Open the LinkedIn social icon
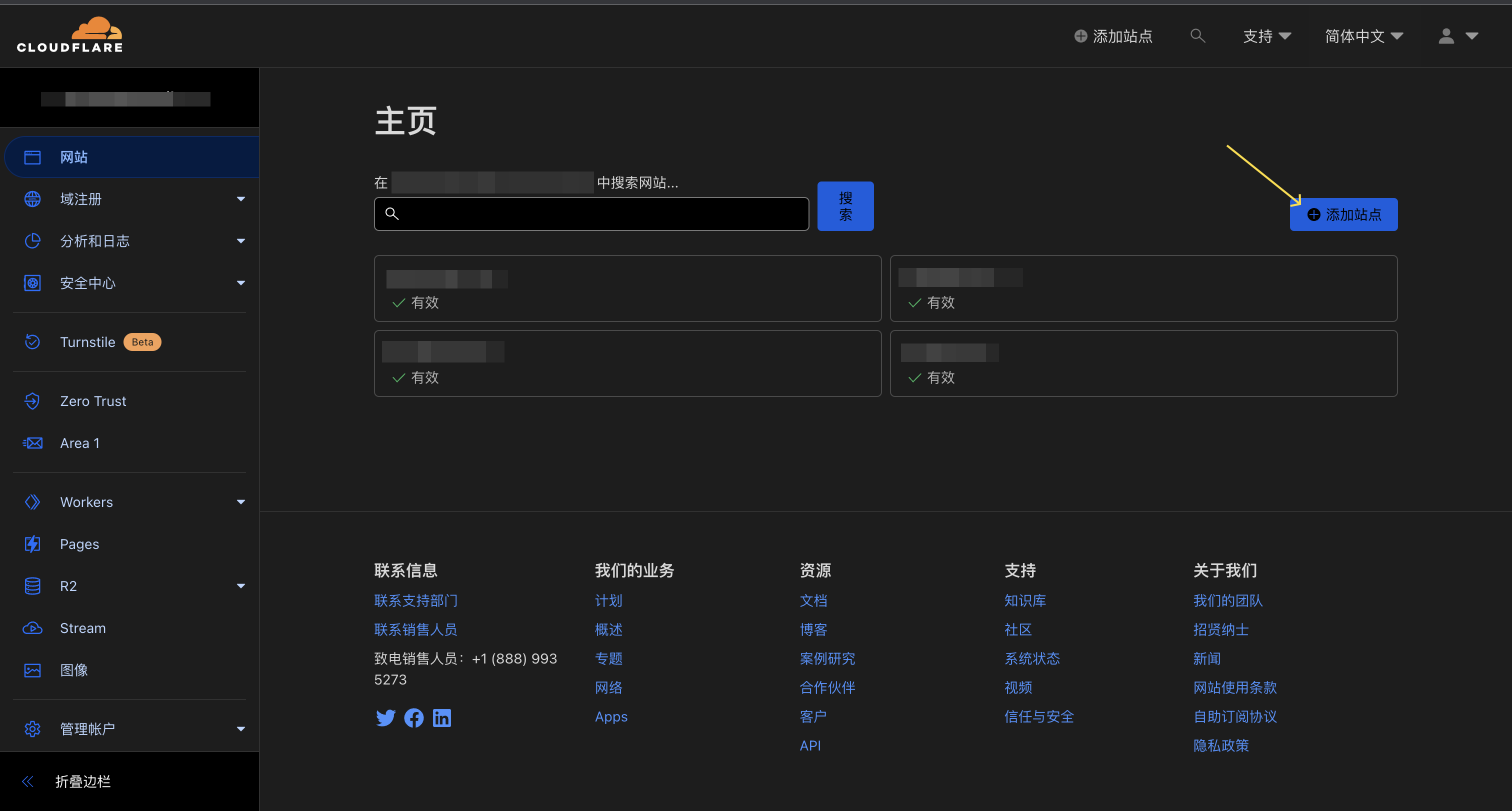Screen dimensions: 1512x811 tap(442, 717)
